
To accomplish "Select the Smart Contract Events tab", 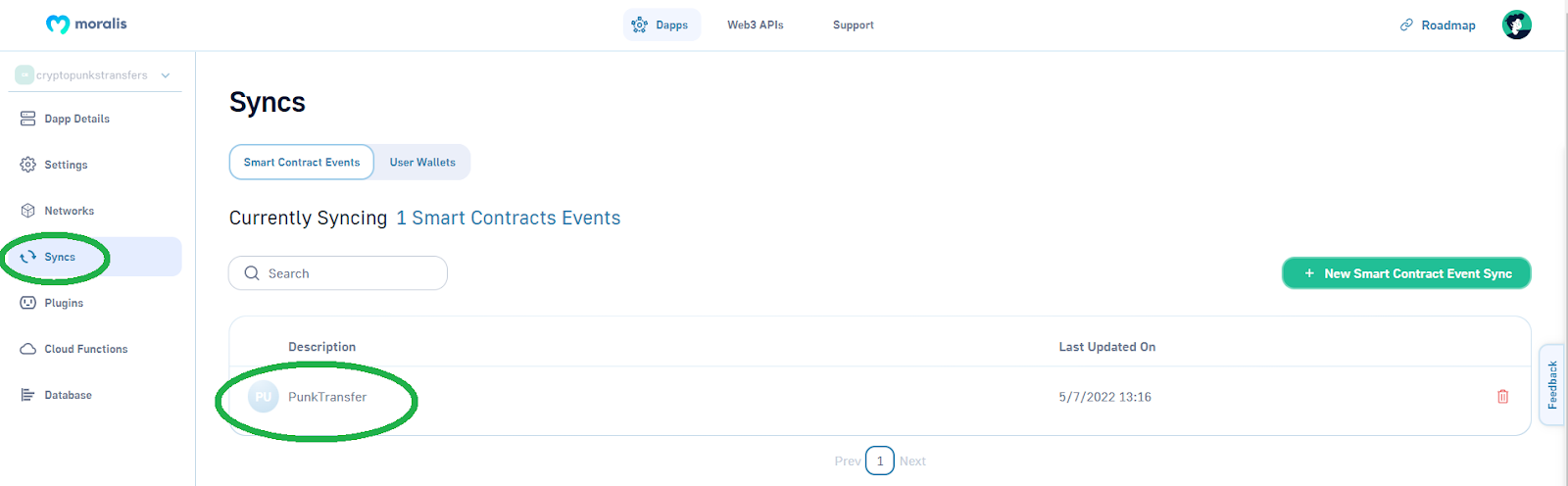I will (302, 163).
